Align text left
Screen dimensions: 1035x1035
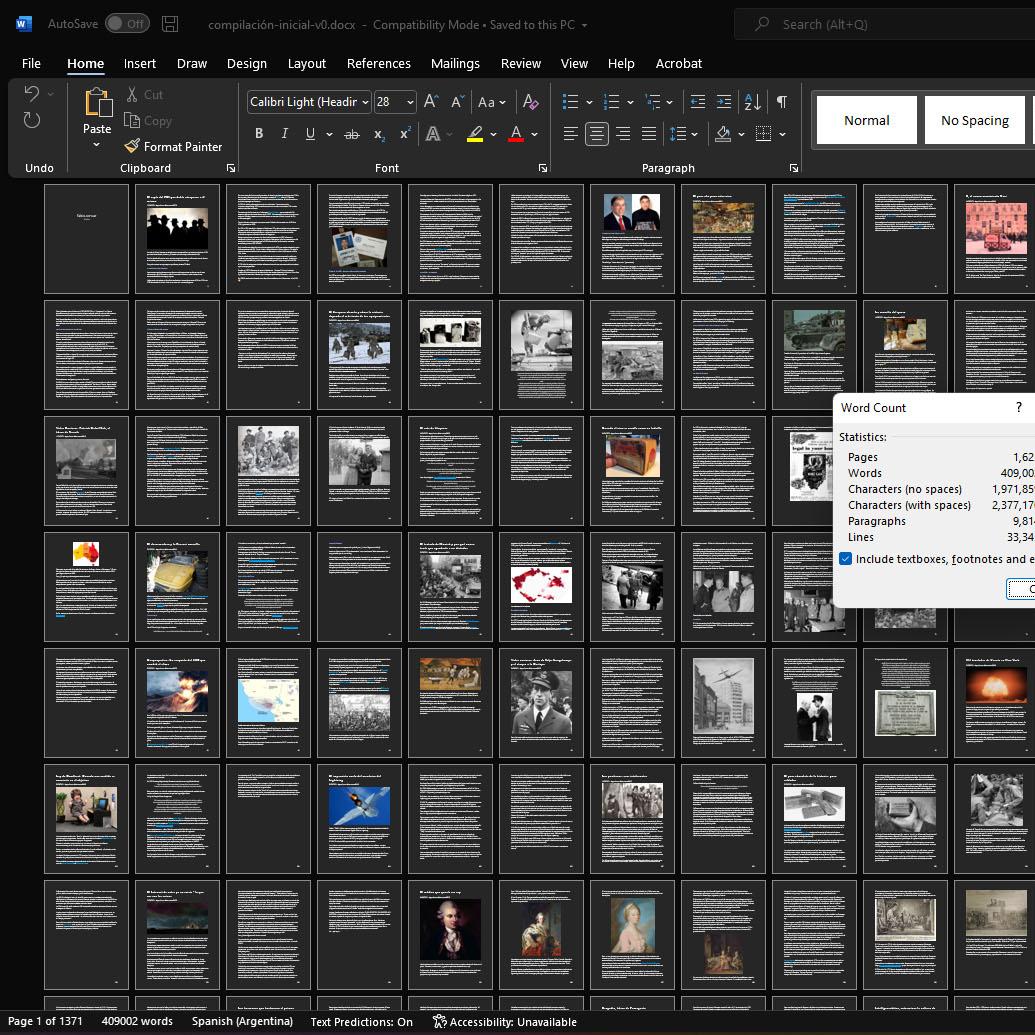click(x=570, y=134)
